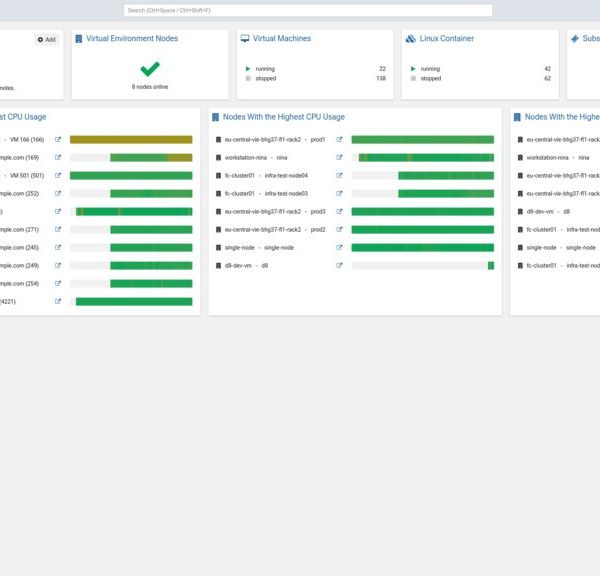Open external link for guest (254)
The image size is (600, 576).
(58, 283)
